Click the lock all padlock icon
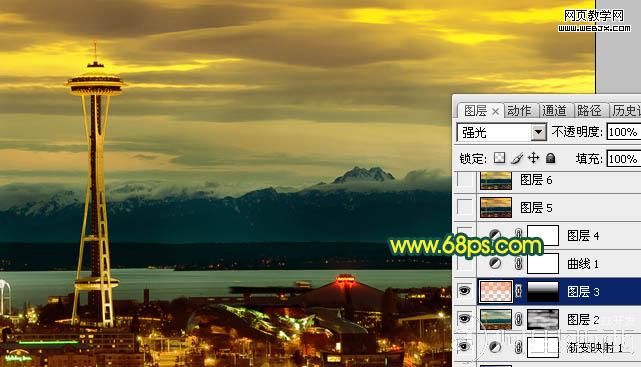 coord(551,158)
